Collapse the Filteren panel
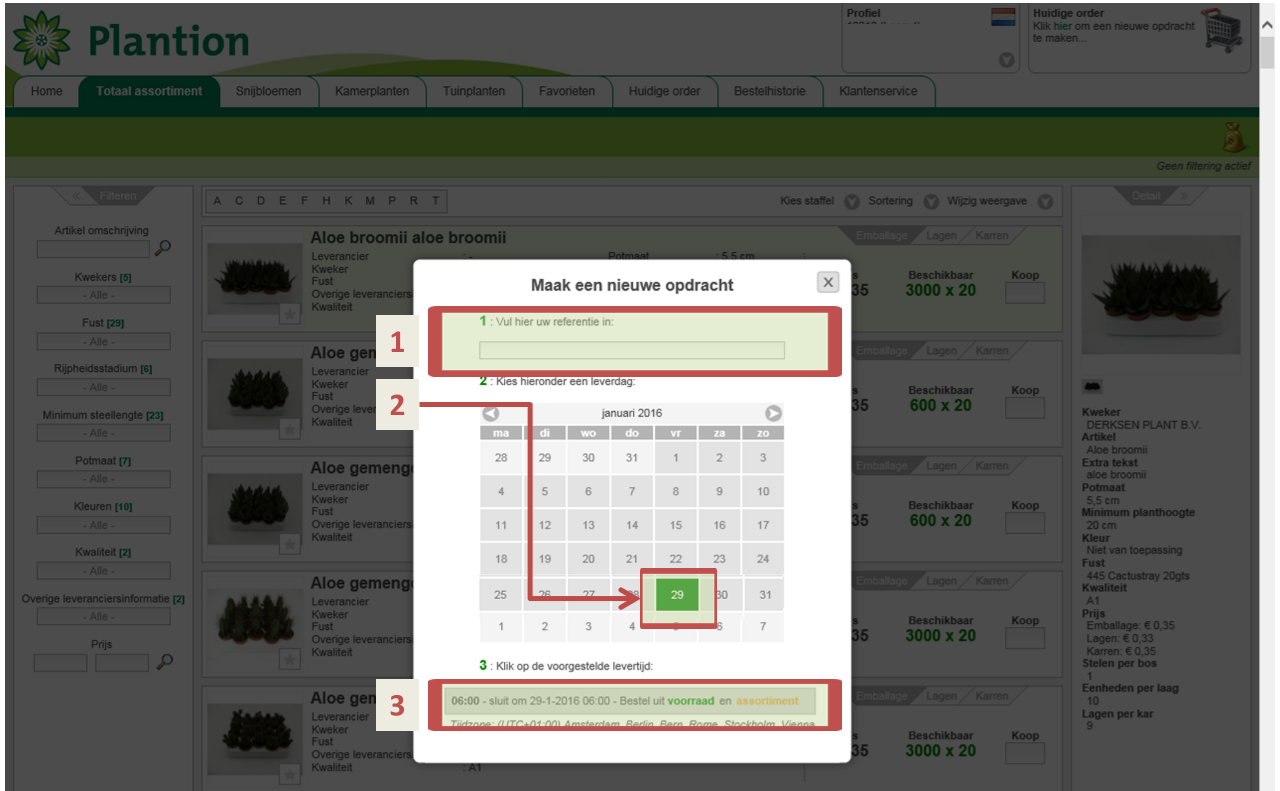The height and width of the screenshot is (791, 1280). (76, 196)
